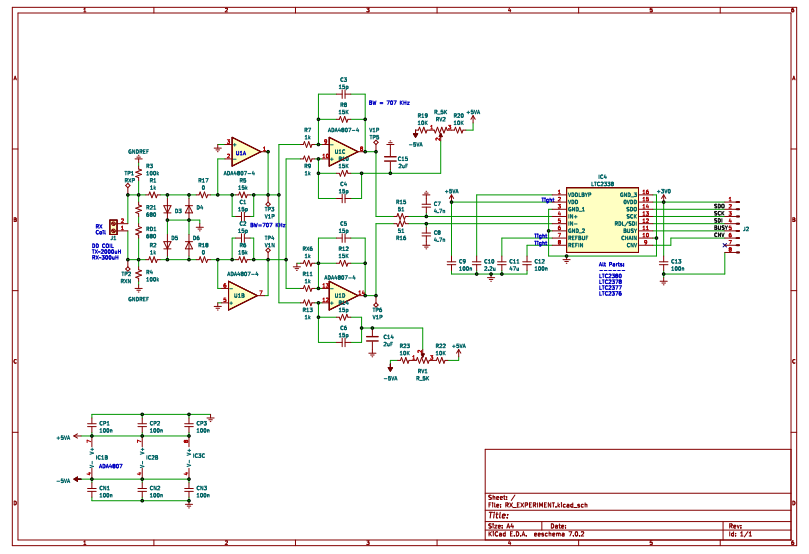The height and width of the screenshot is (554, 809).
Task: Click the LTC2377 alternate part text
Action: [610, 288]
